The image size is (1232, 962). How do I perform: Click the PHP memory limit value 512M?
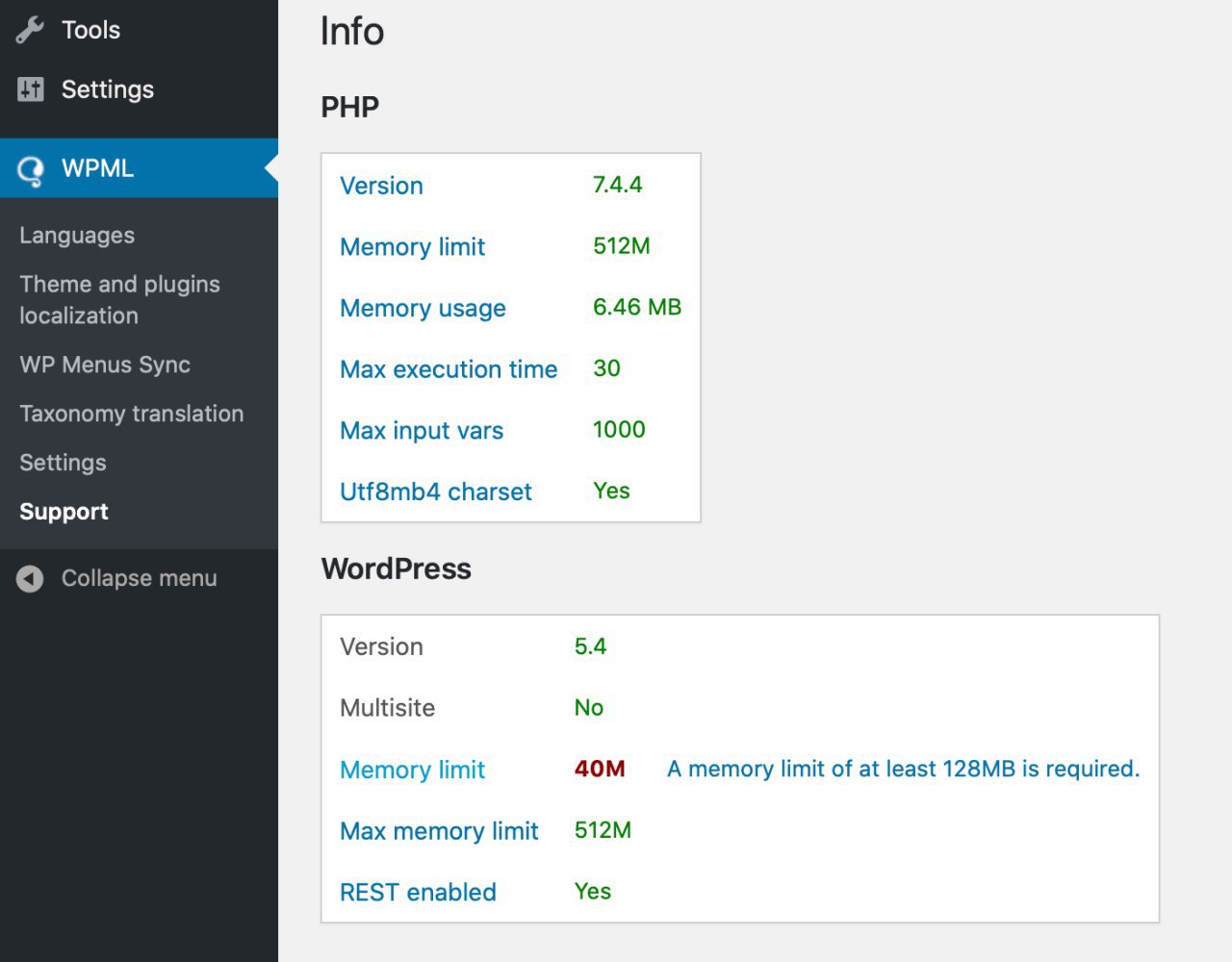621,246
